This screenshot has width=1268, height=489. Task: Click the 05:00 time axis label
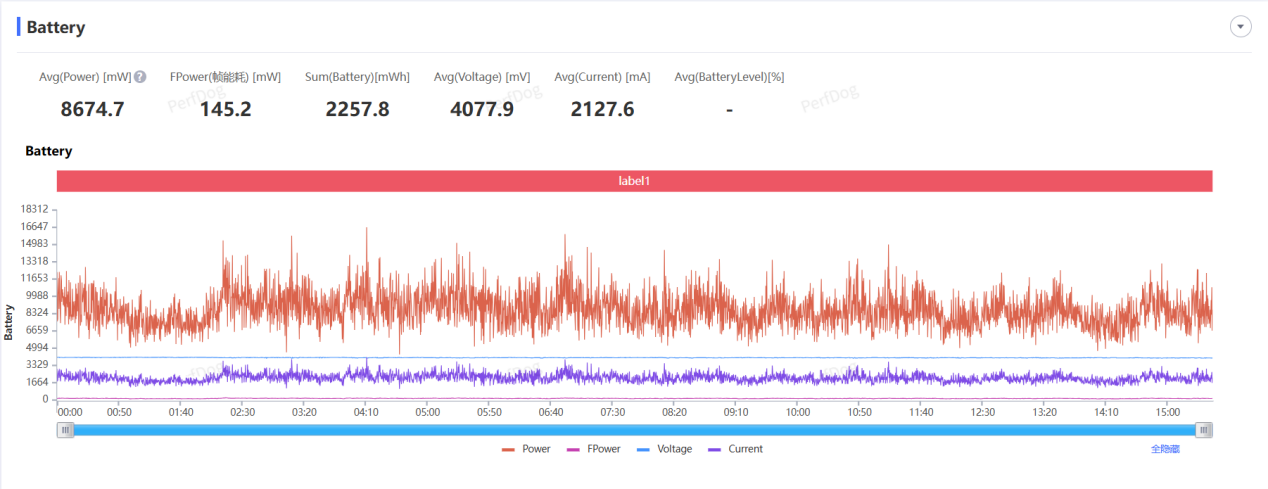(x=427, y=412)
